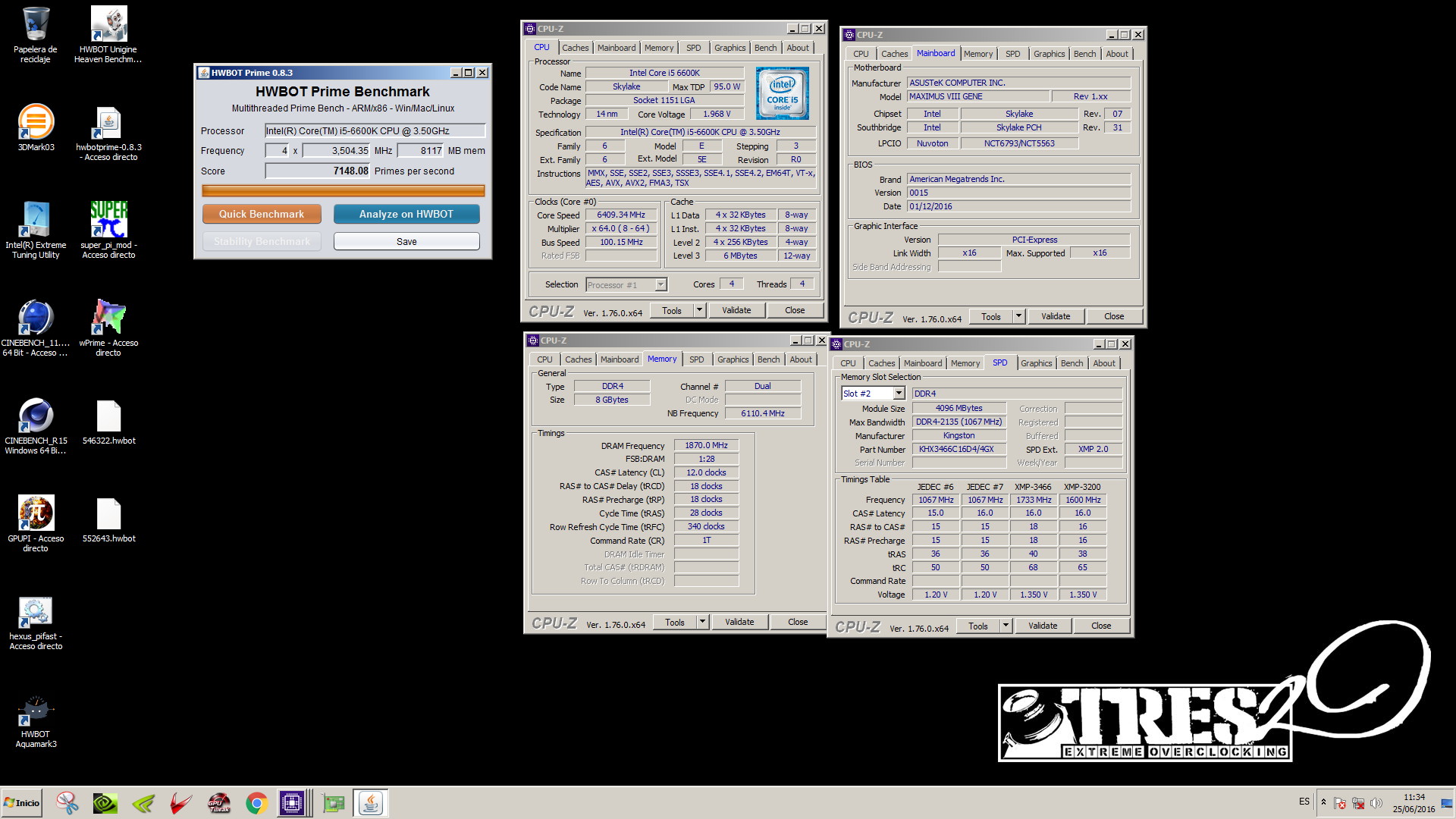This screenshot has height=819, width=1456.
Task: Click the scissors icon in the taskbar
Action: (x=67, y=803)
